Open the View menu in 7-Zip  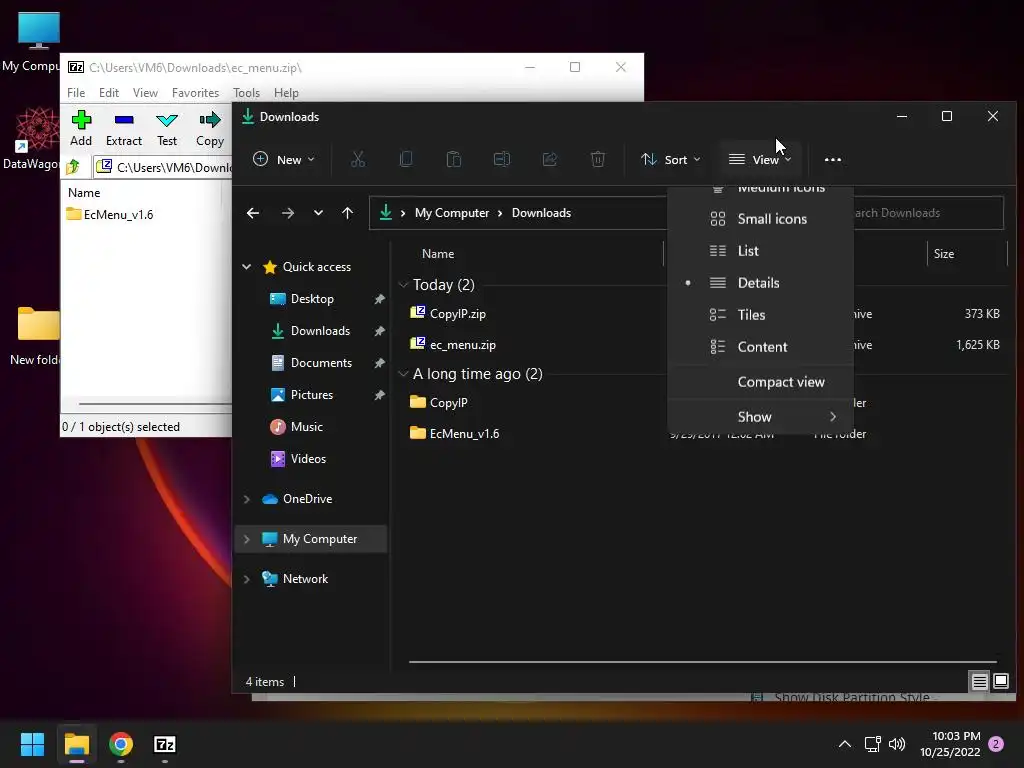coord(145,93)
